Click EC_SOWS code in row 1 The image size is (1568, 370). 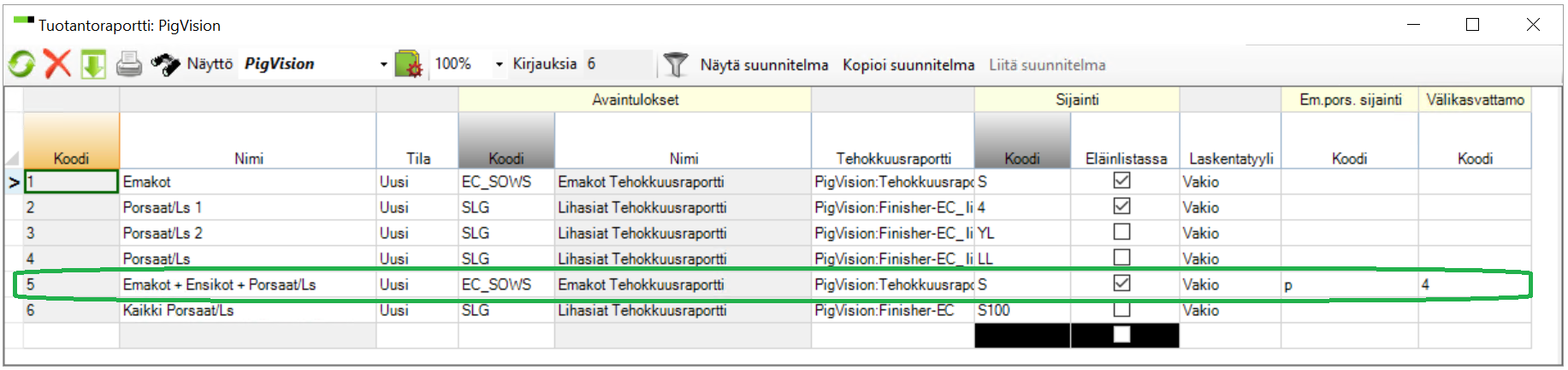click(x=506, y=182)
